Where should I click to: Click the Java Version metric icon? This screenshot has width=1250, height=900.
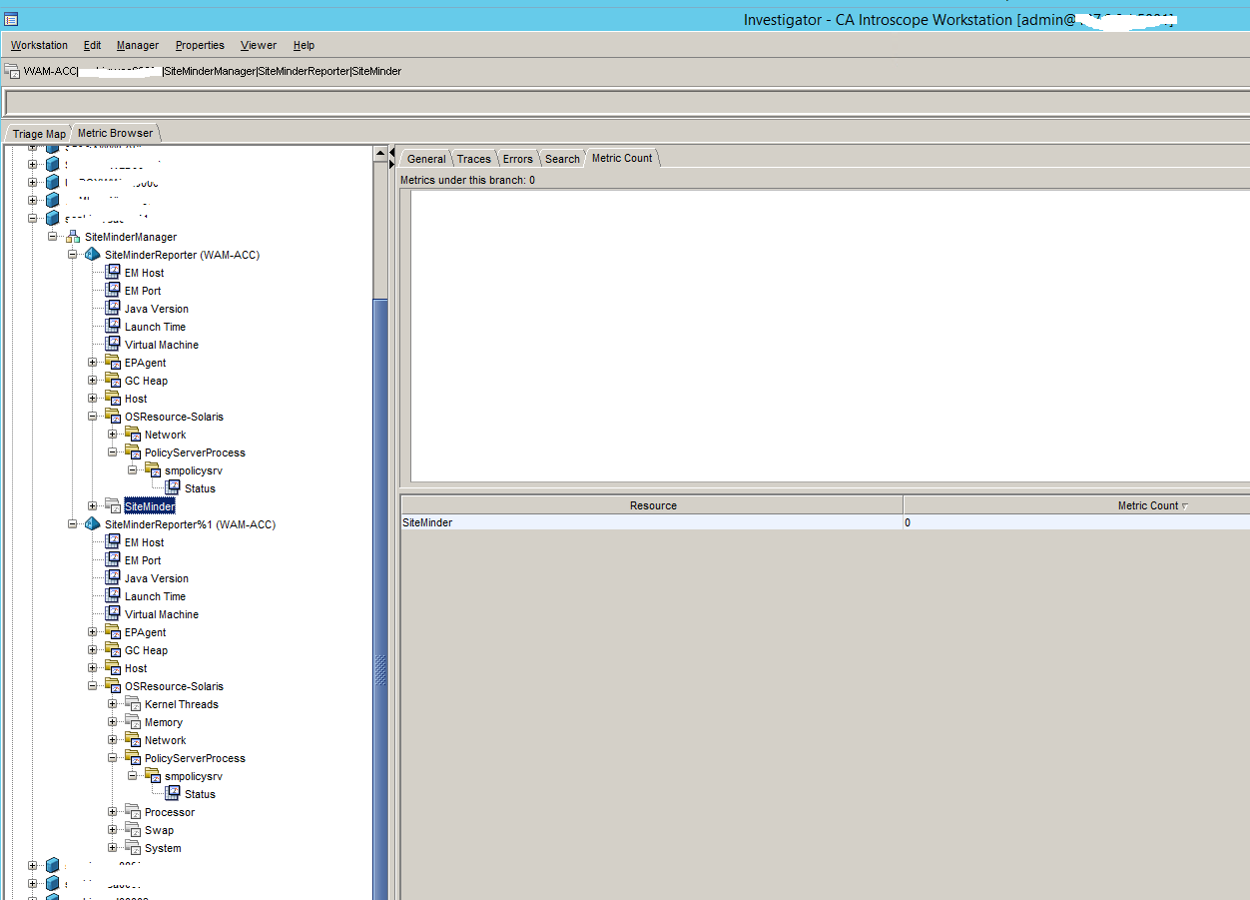pos(111,308)
